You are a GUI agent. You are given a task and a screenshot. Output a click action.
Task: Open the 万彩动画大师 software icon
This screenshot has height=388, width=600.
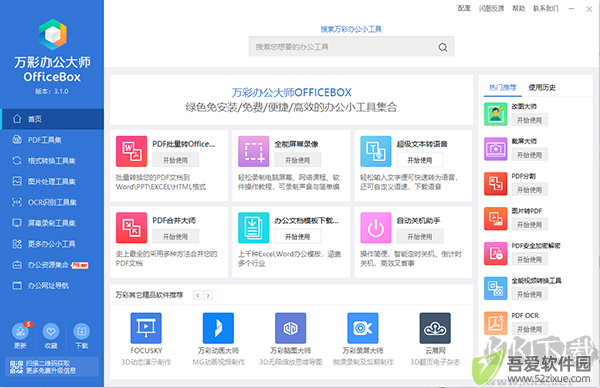(x=218, y=328)
